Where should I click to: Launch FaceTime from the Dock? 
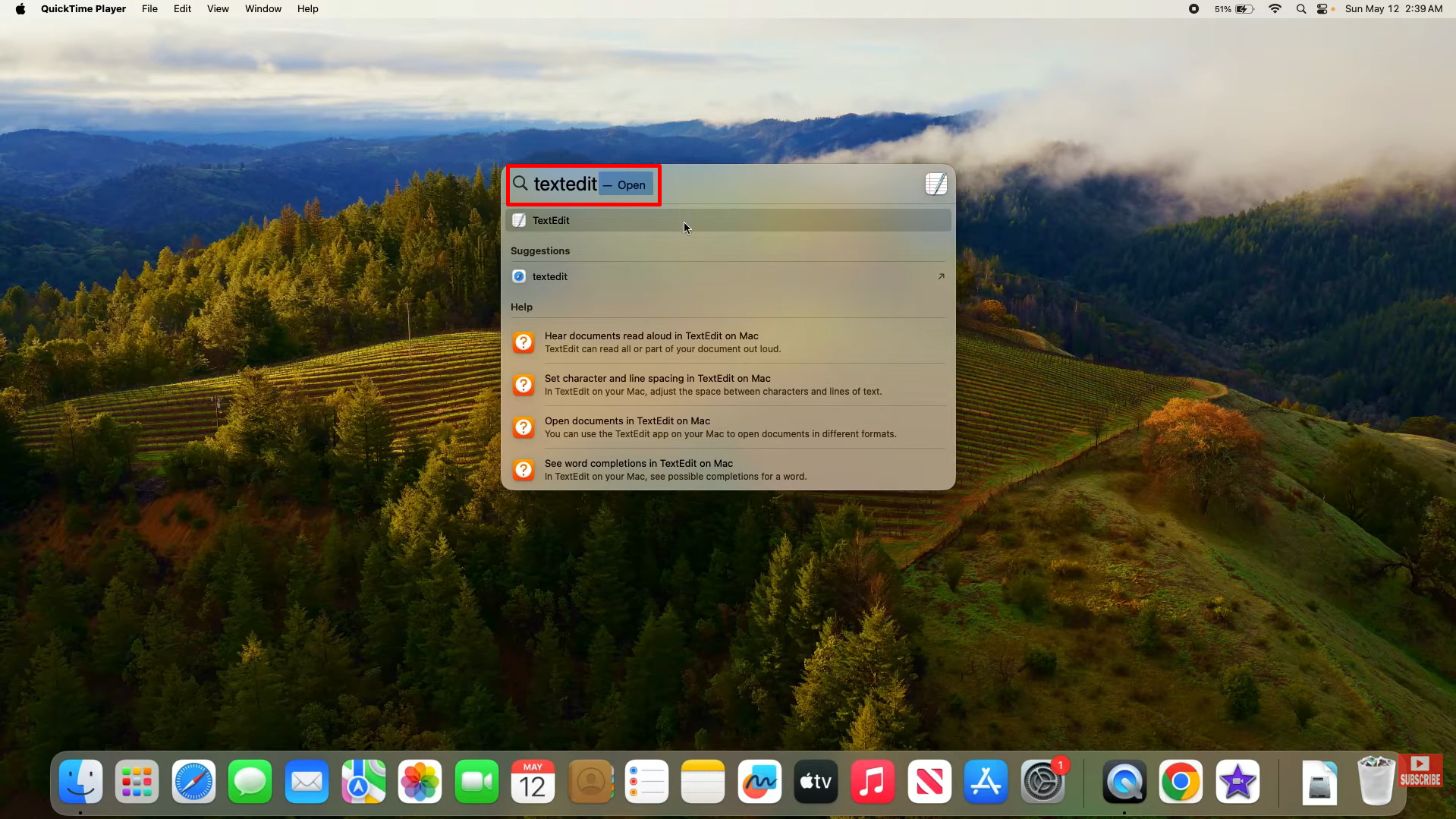point(476,782)
